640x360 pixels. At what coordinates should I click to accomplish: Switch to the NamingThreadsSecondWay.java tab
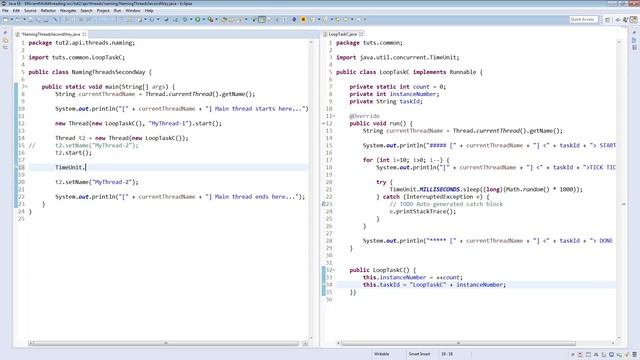point(50,34)
